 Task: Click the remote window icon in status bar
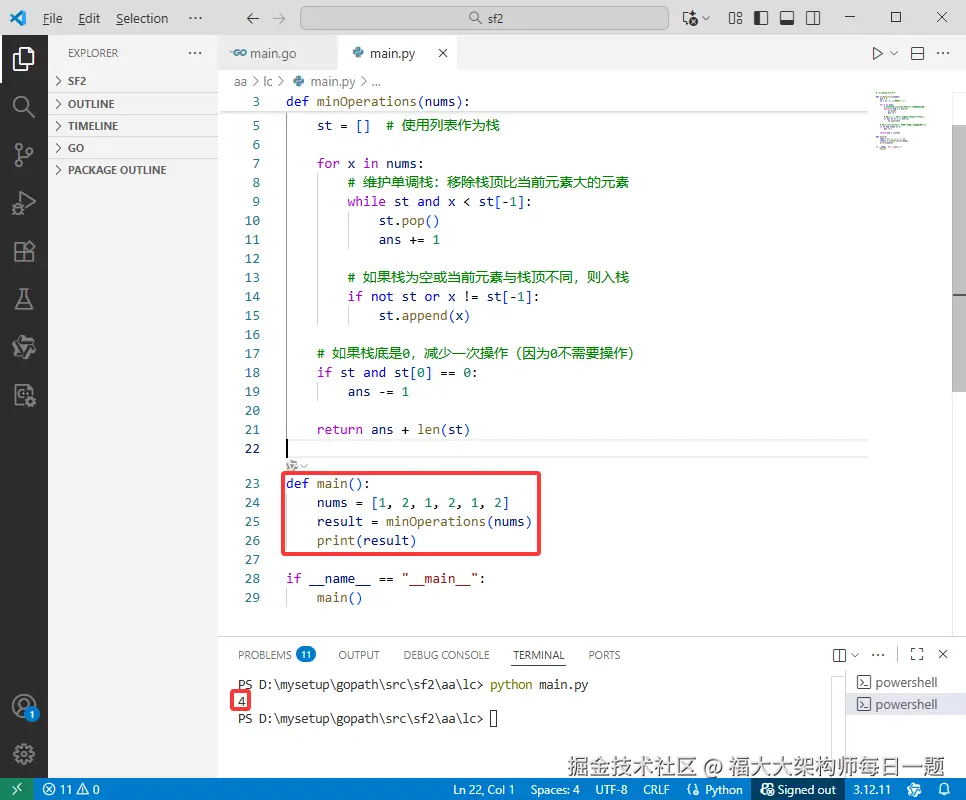(x=17, y=789)
